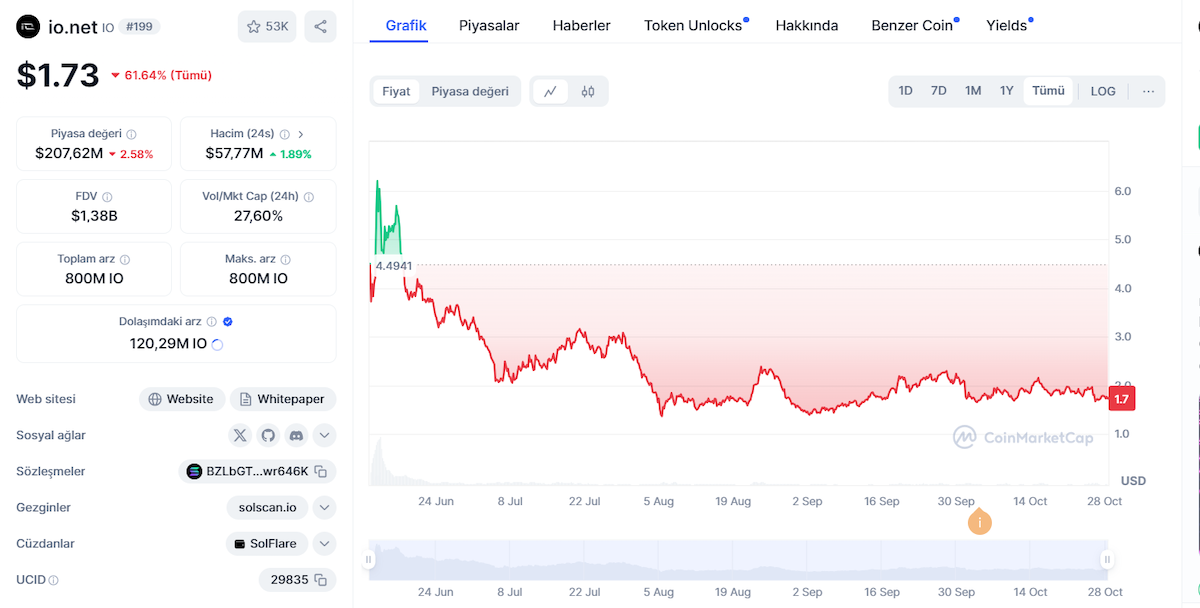Image resolution: width=1200 pixels, height=608 pixels.
Task: Open the X (Twitter) social link
Action: click(x=240, y=435)
